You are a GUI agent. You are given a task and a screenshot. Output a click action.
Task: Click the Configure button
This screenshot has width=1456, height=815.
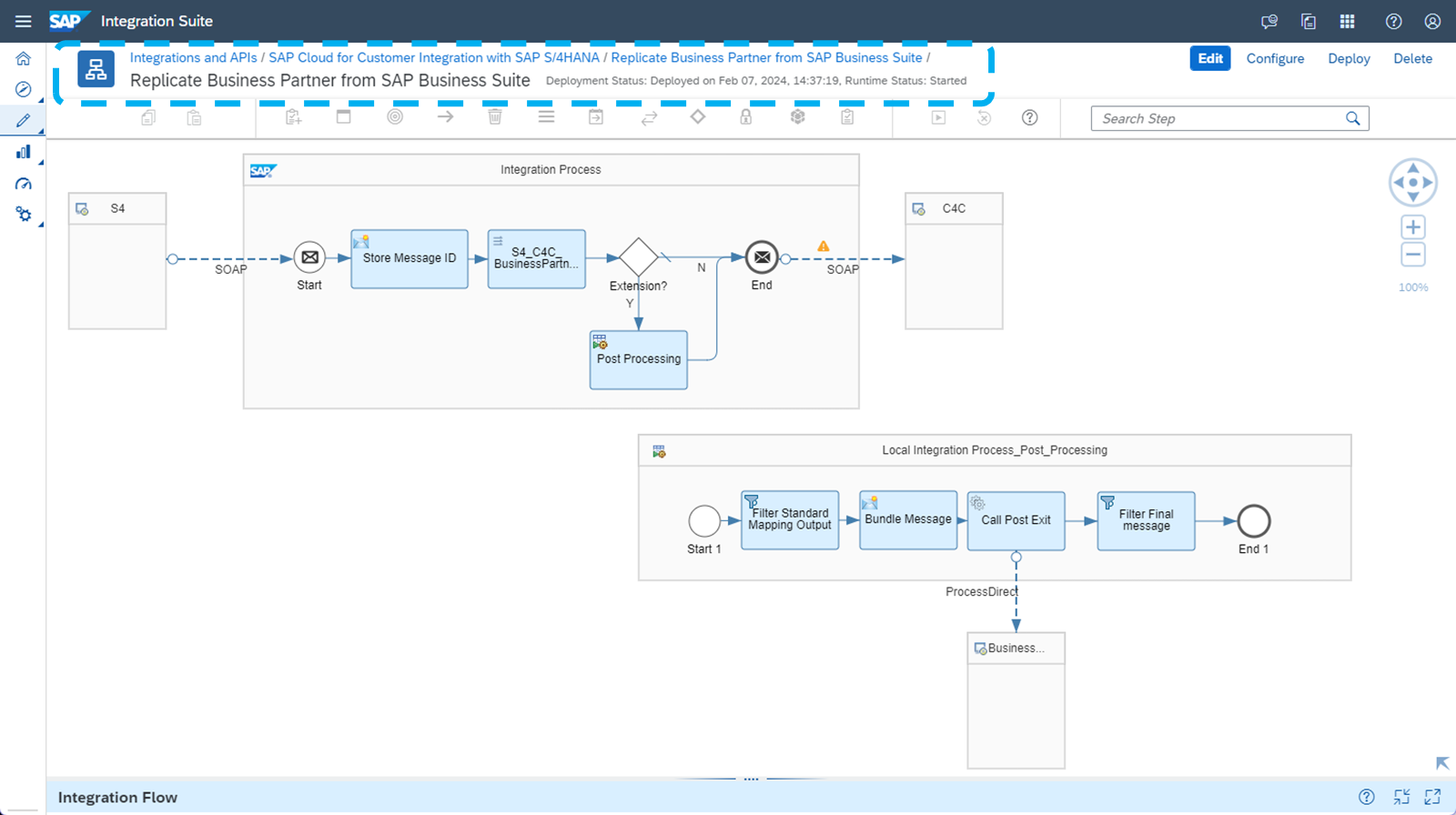coord(1275,58)
